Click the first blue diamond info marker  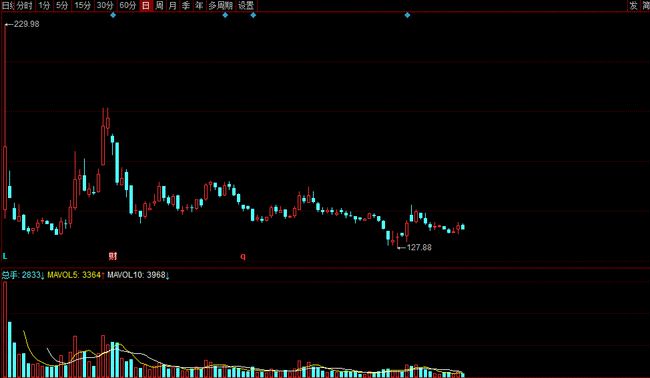pyautogui.click(x=113, y=15)
